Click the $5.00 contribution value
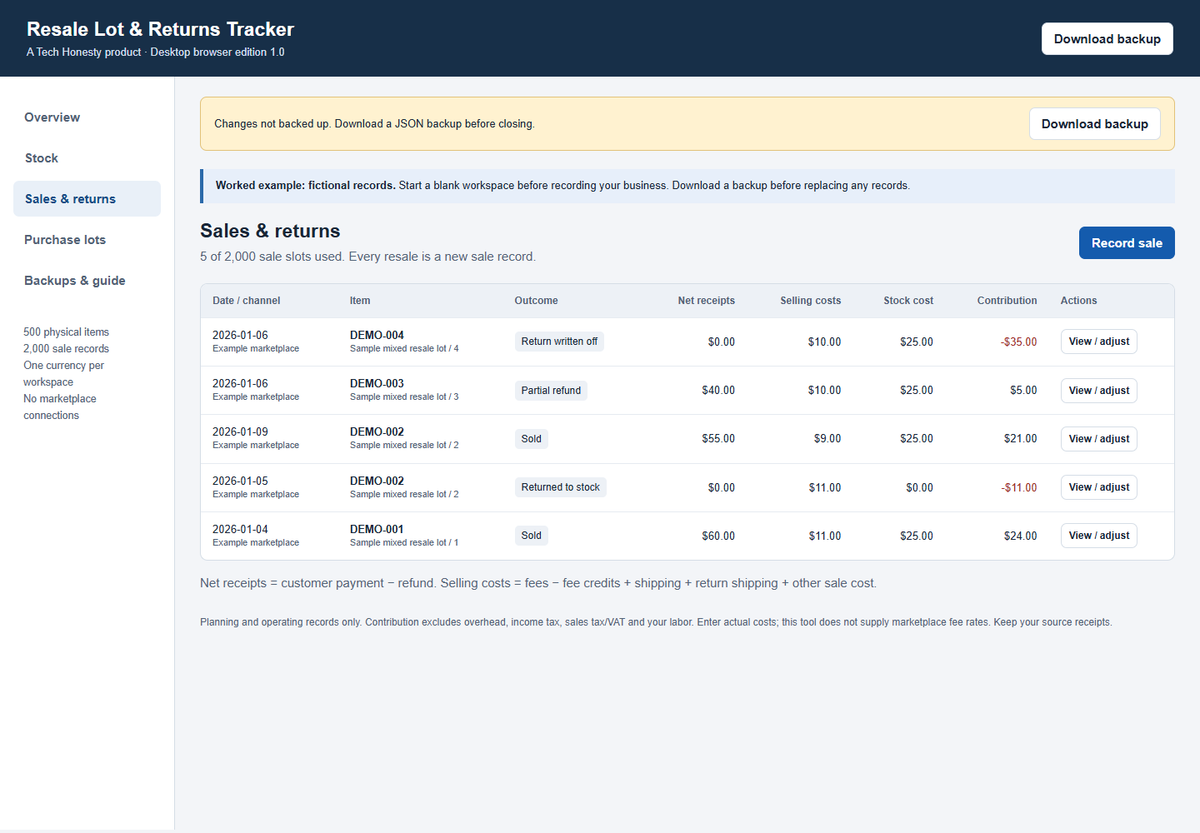The width and height of the screenshot is (1200, 833). pos(1024,390)
